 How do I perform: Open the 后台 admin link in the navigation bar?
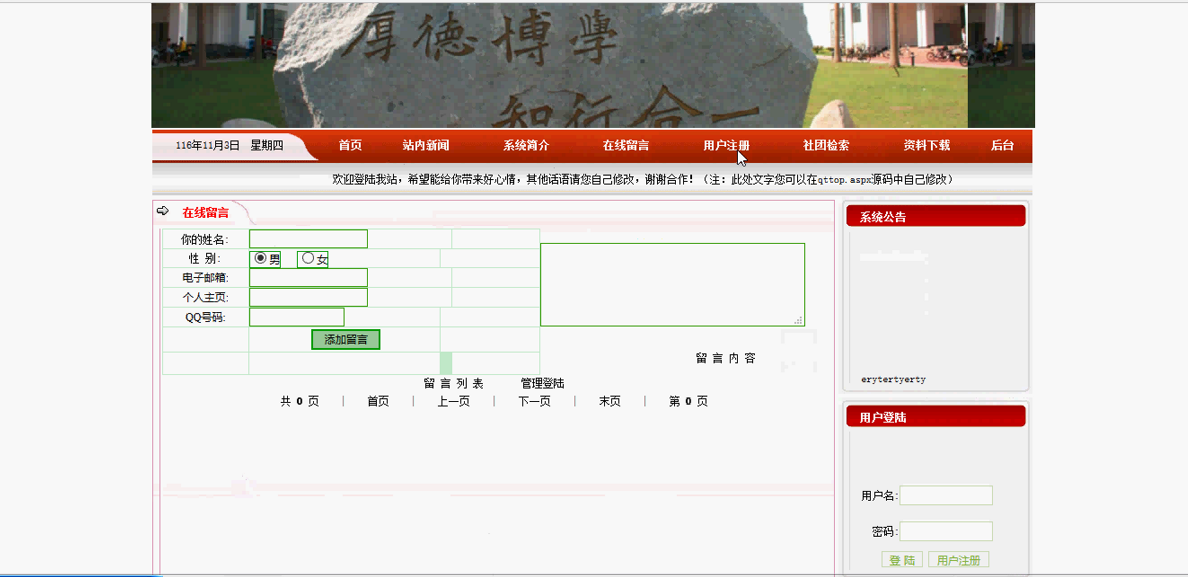click(x=1002, y=145)
